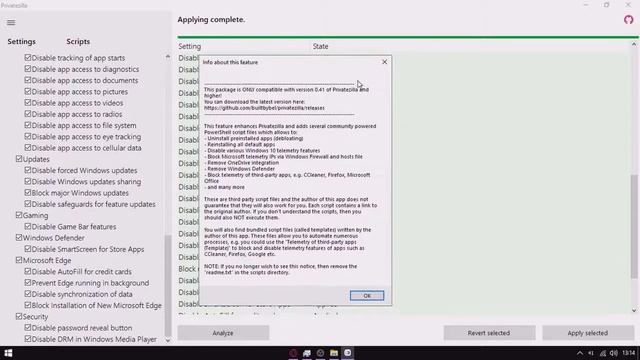Screen dimensions: 640x360
Task: Toggle Disable safeguards for feature updates
Action: (x=28, y=204)
